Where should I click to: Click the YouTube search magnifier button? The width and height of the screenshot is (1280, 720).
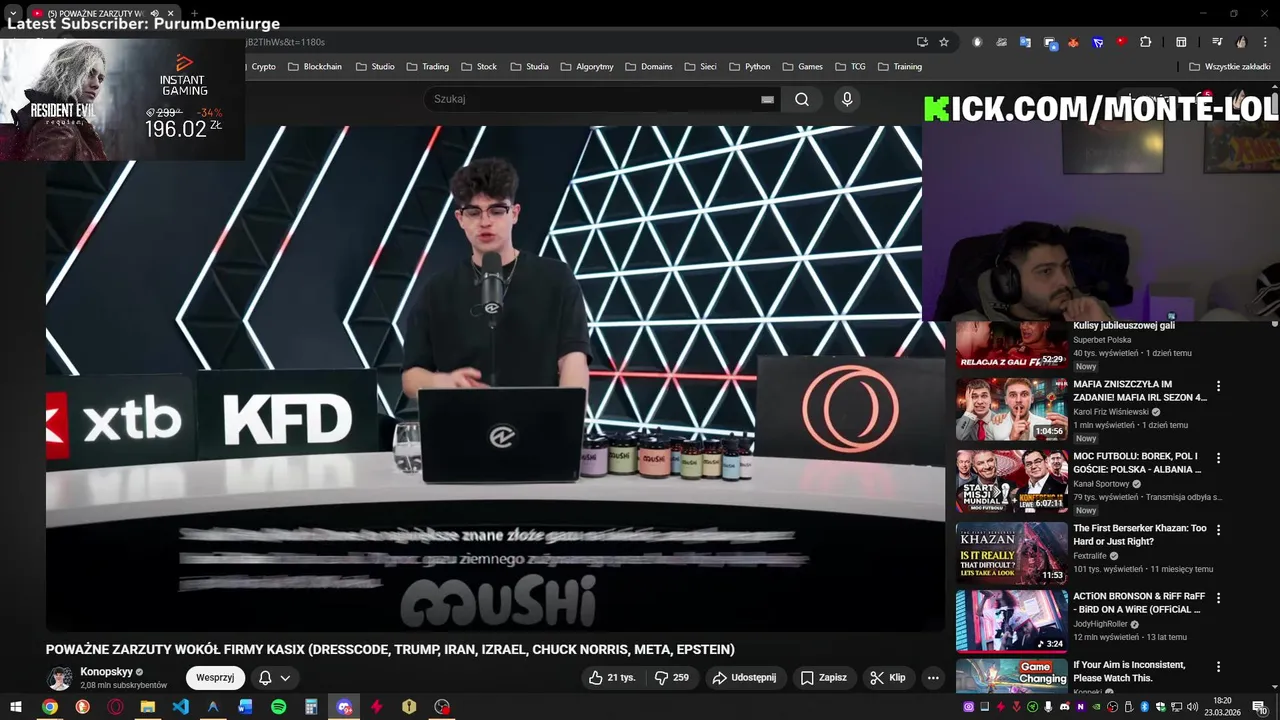[802, 99]
